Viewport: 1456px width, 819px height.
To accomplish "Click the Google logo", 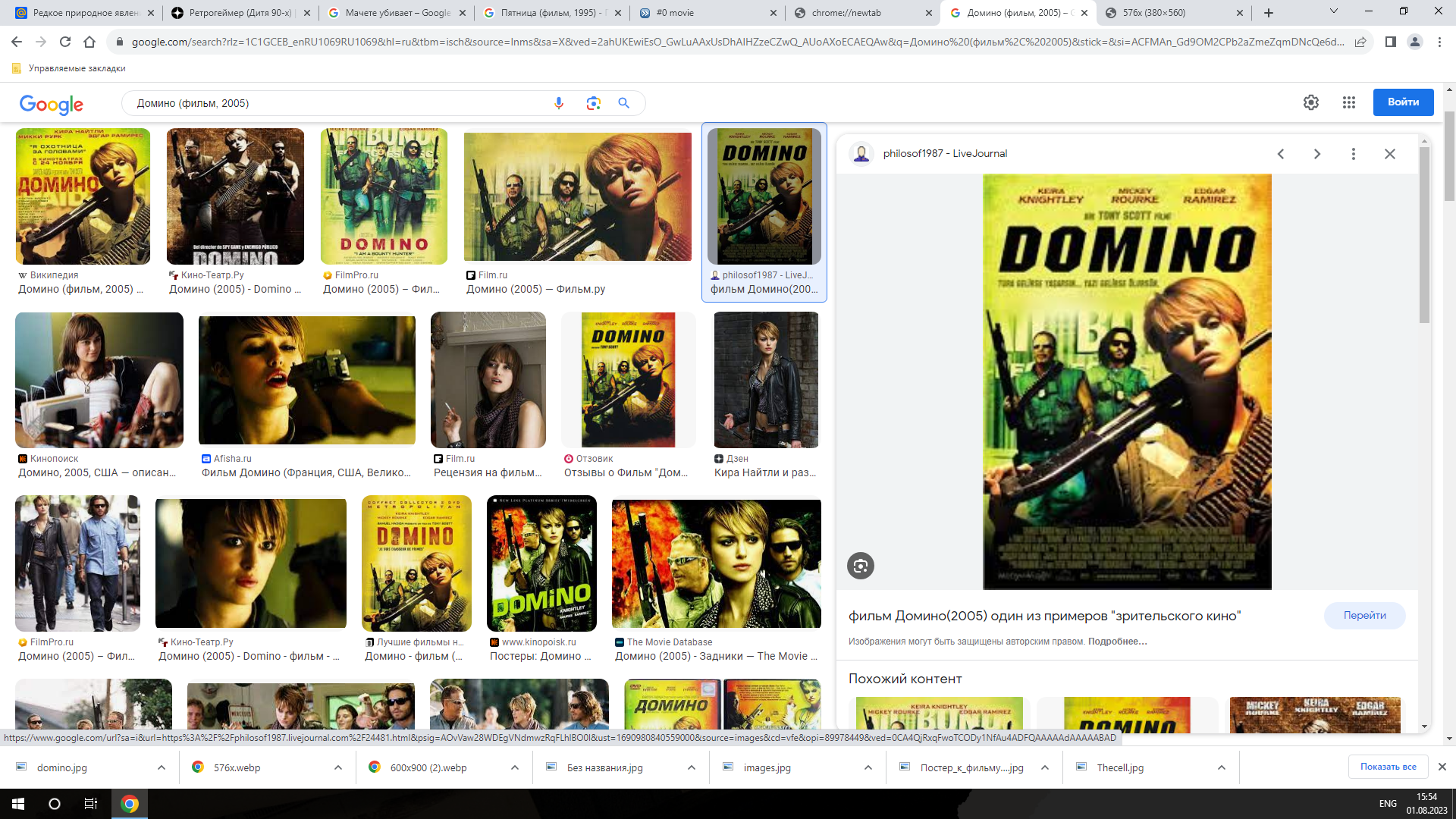I will pos(52,104).
